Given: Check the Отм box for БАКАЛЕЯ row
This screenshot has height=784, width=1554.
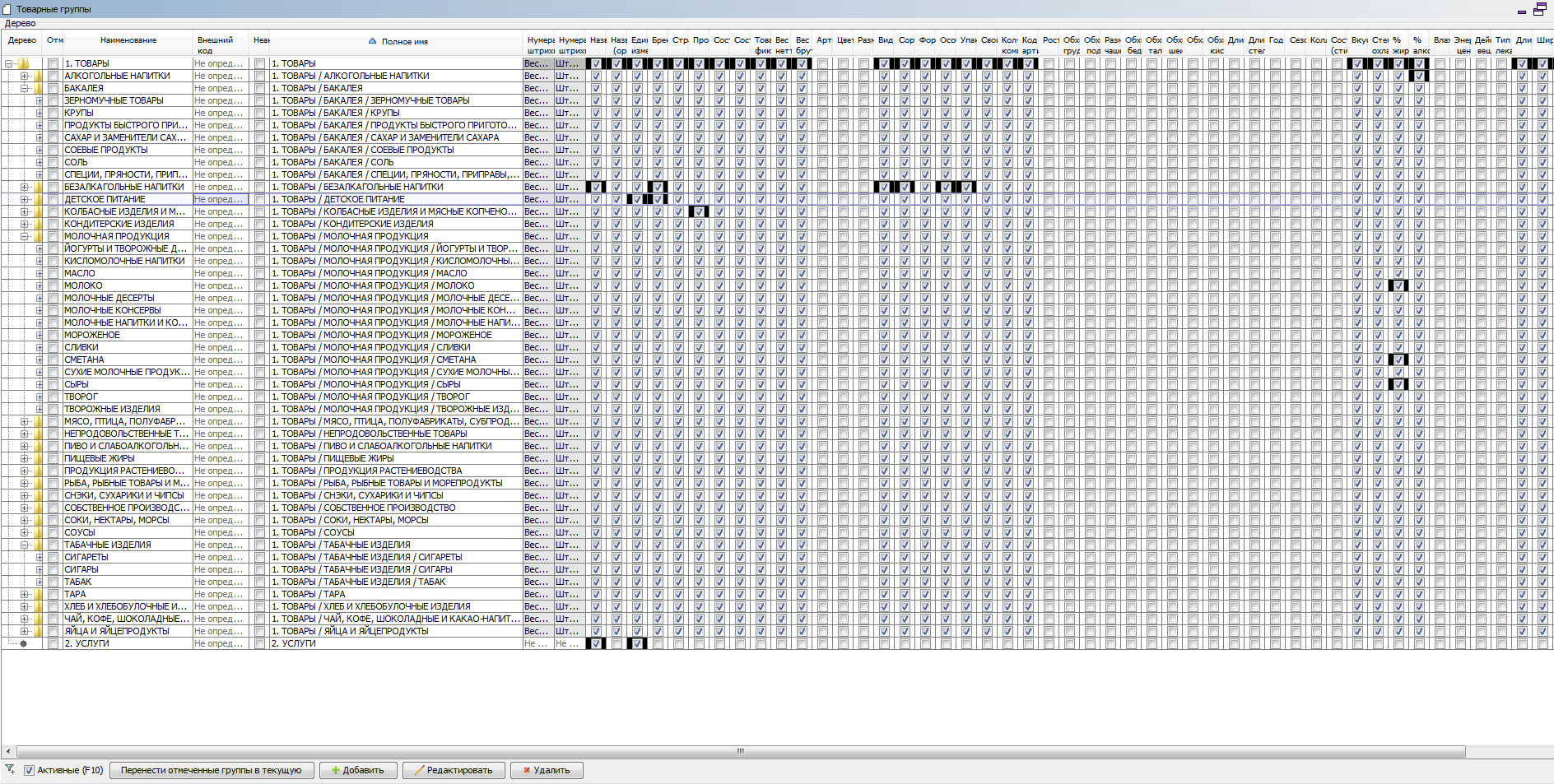Looking at the screenshot, I should (x=54, y=88).
